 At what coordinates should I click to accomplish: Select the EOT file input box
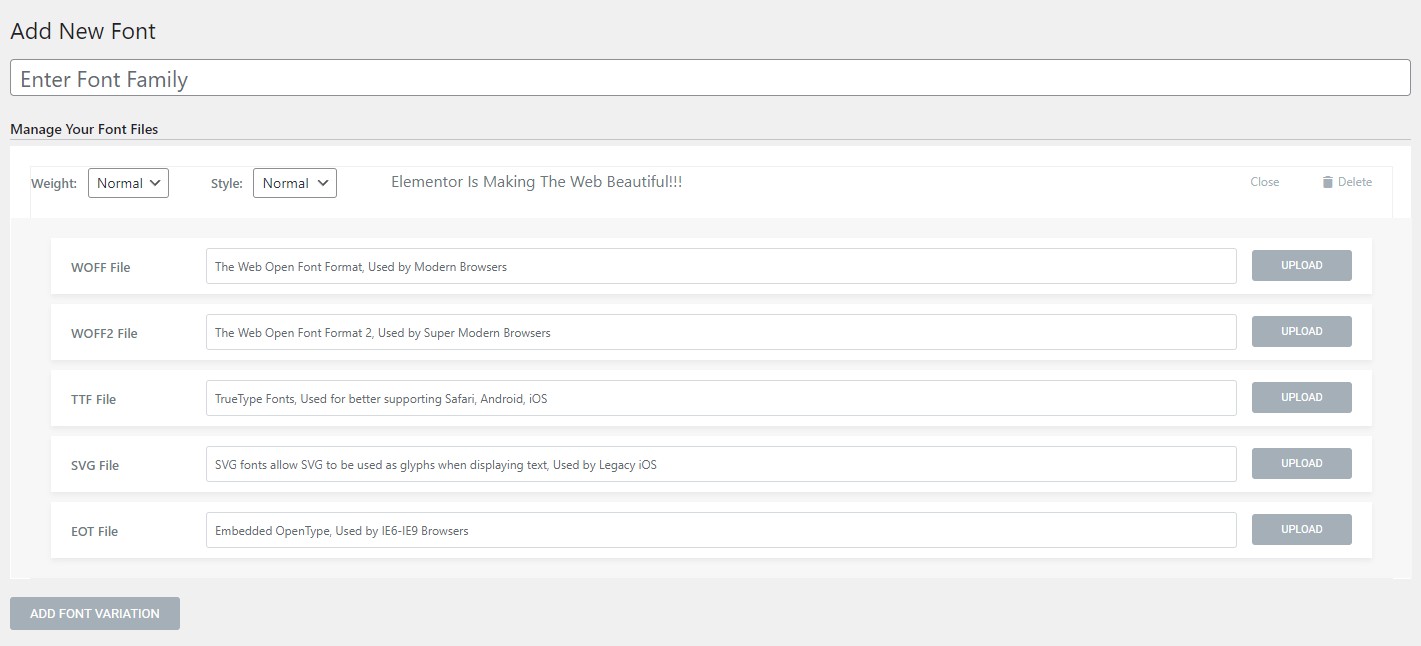[720, 530]
